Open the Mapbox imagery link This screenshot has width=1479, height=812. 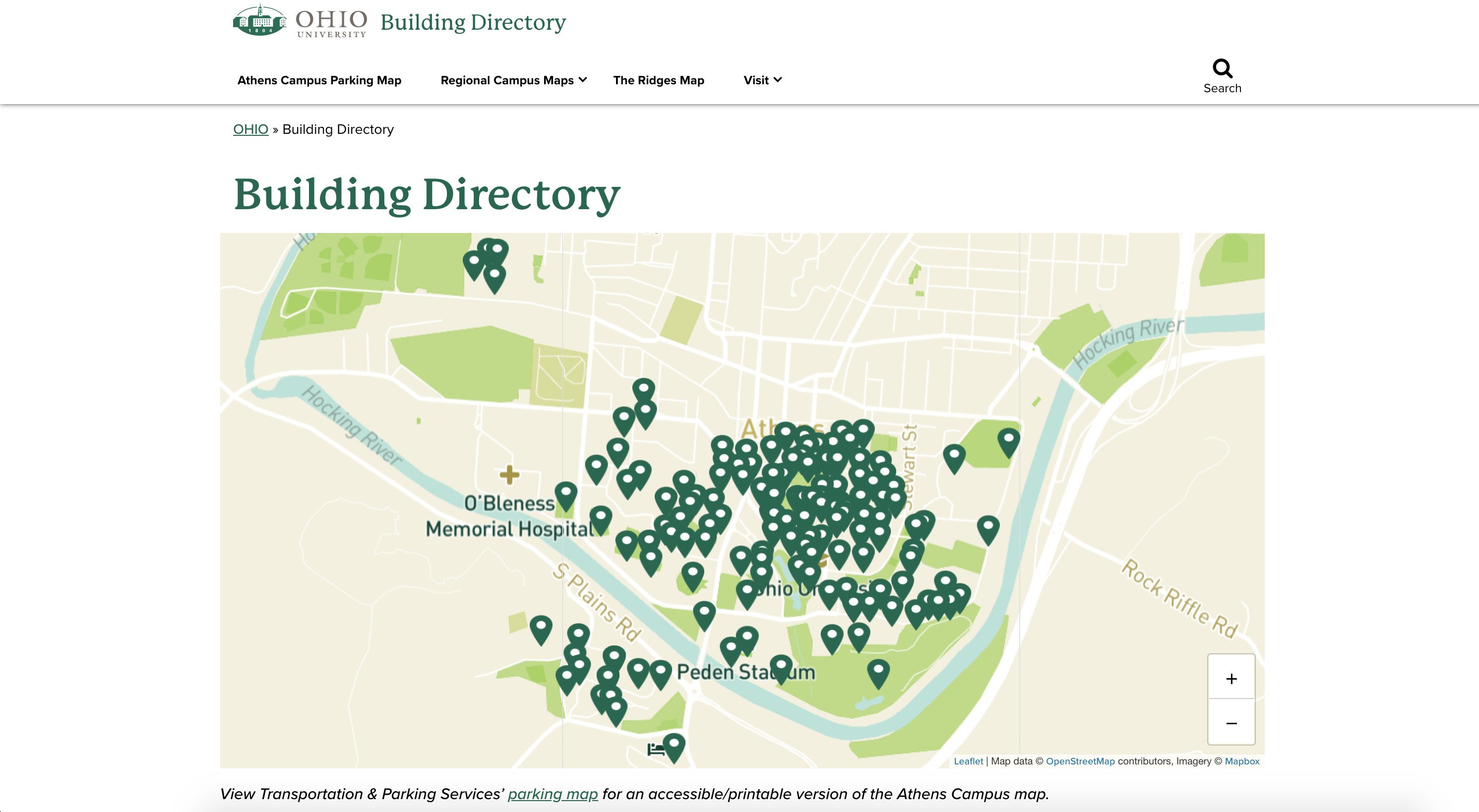(x=1242, y=761)
